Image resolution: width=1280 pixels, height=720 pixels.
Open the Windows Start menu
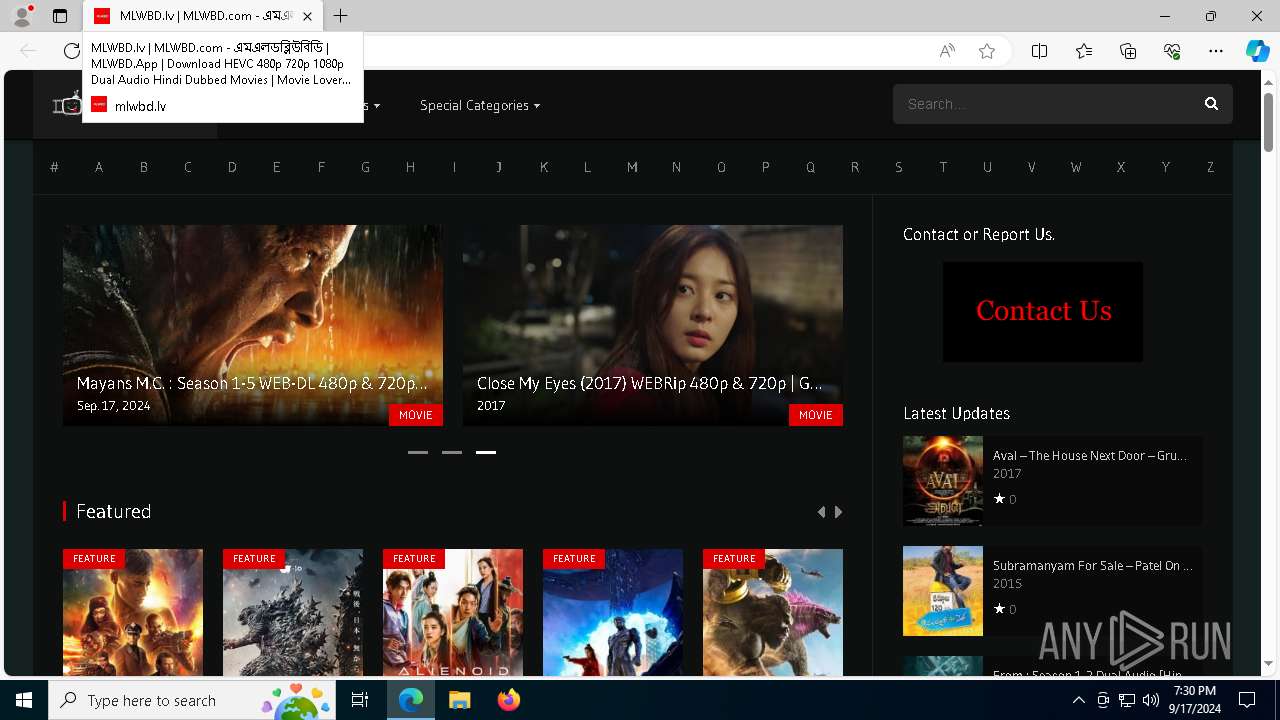click(24, 700)
